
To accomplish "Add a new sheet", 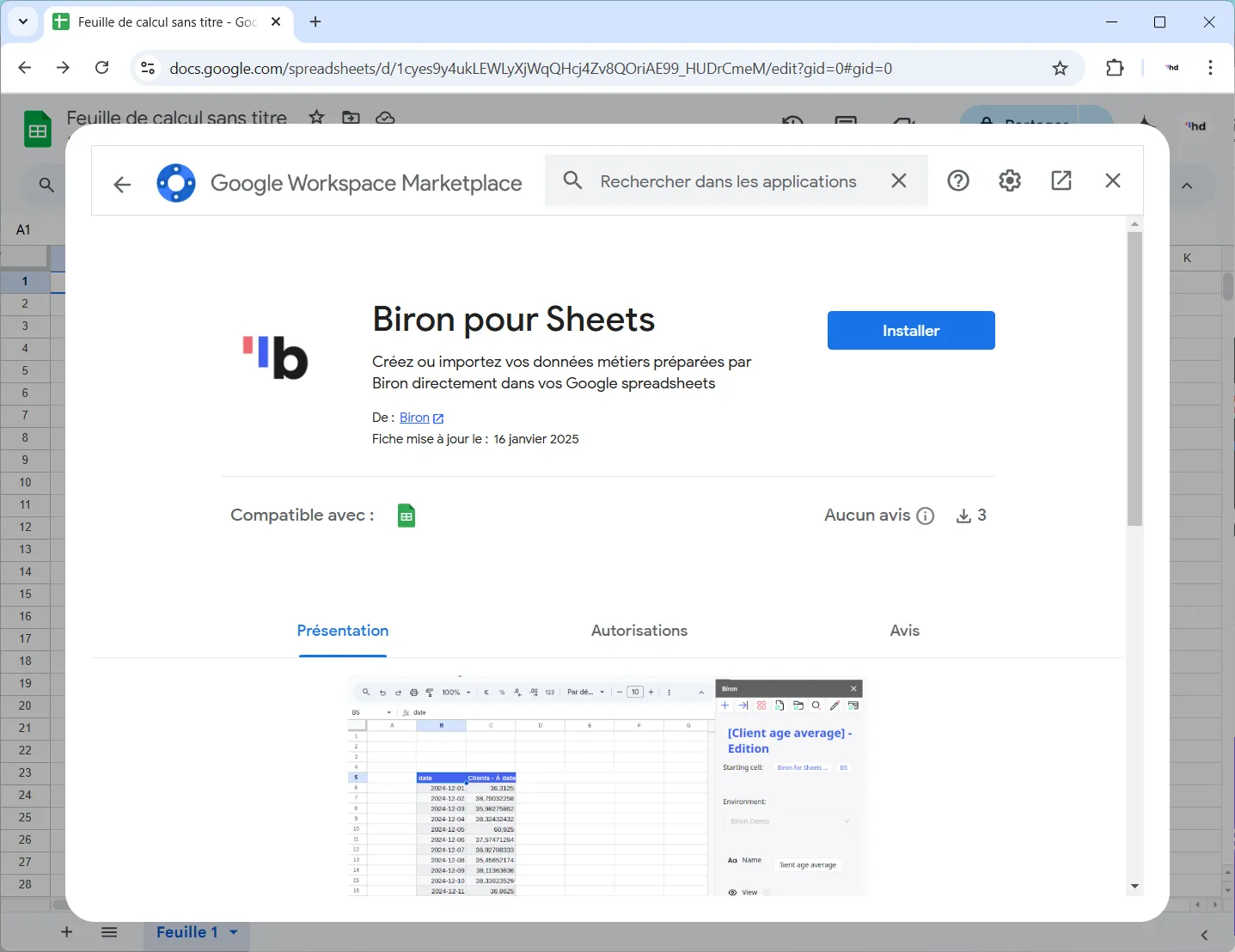I will tap(67, 932).
